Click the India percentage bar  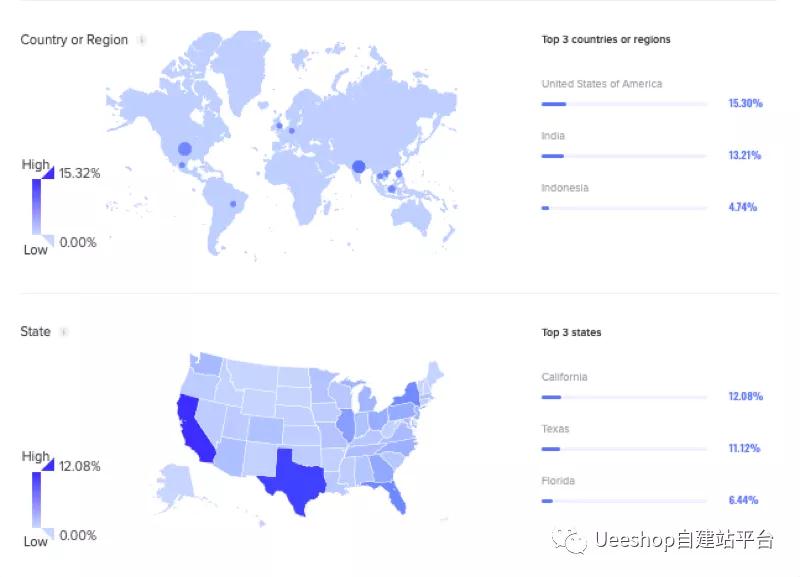[x=624, y=156]
